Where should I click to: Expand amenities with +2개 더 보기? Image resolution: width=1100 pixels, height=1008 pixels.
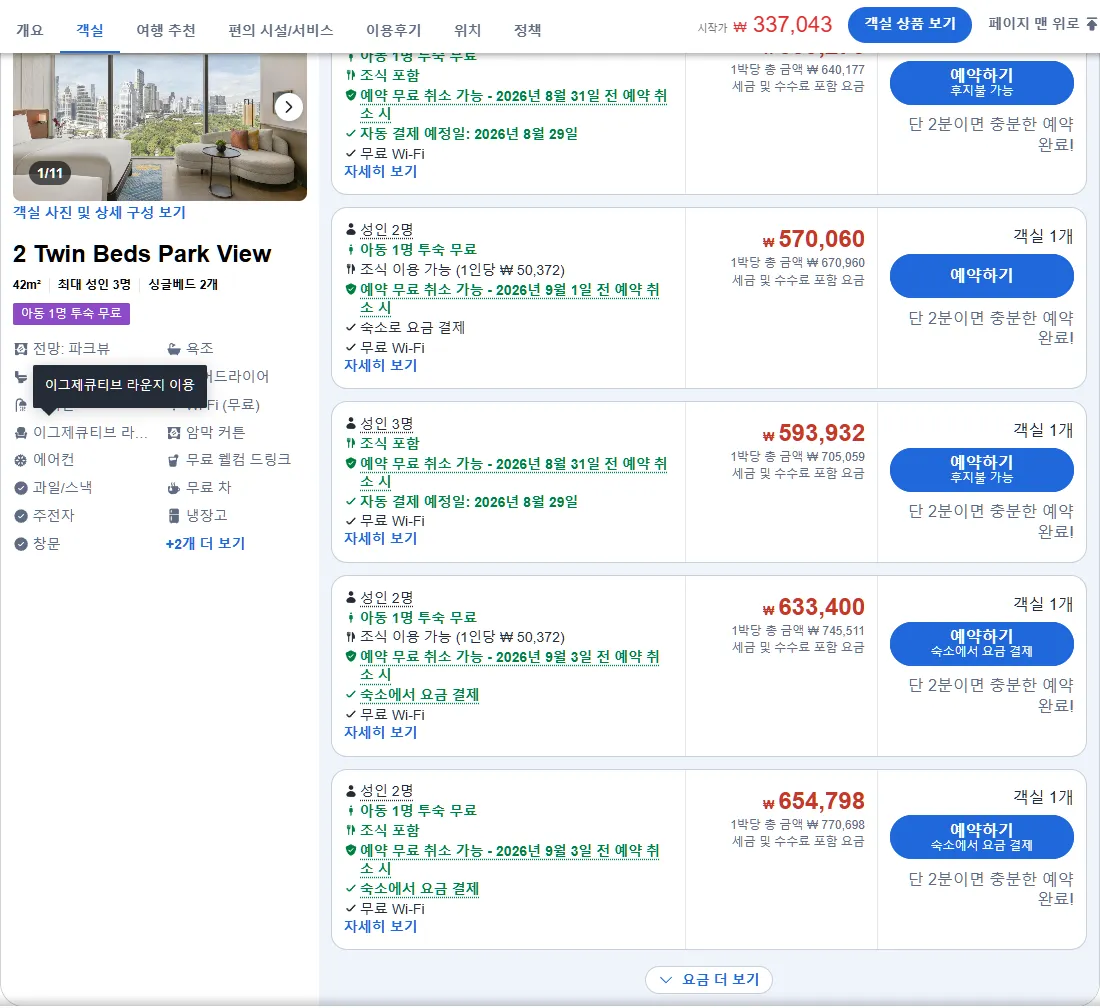(205, 544)
